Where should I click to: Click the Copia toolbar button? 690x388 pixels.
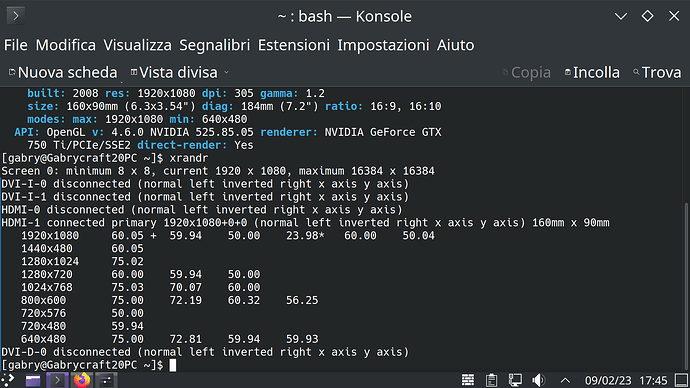pyautogui.click(x=526, y=73)
